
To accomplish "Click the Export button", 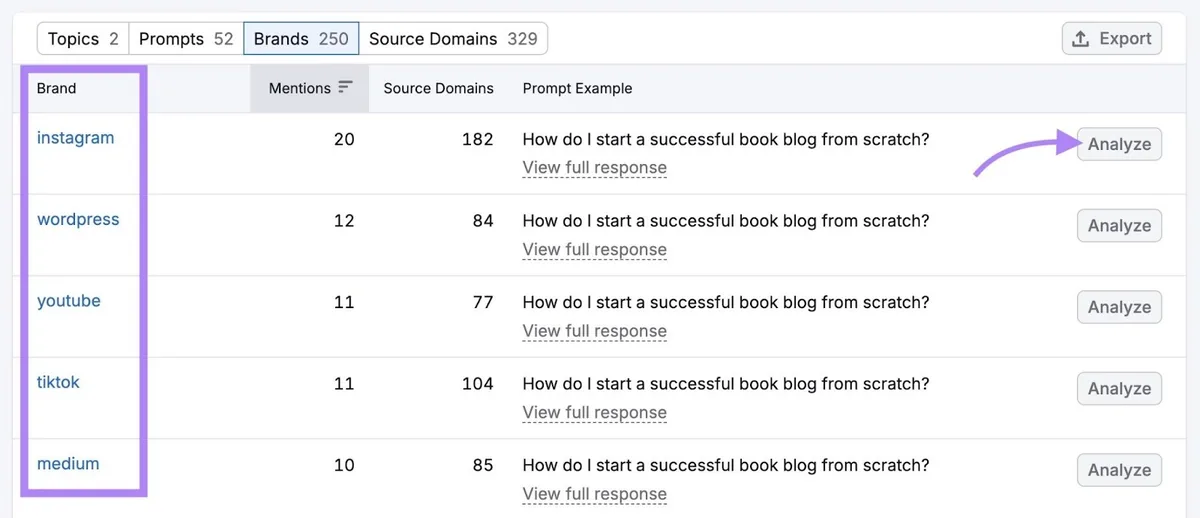I will [1112, 39].
